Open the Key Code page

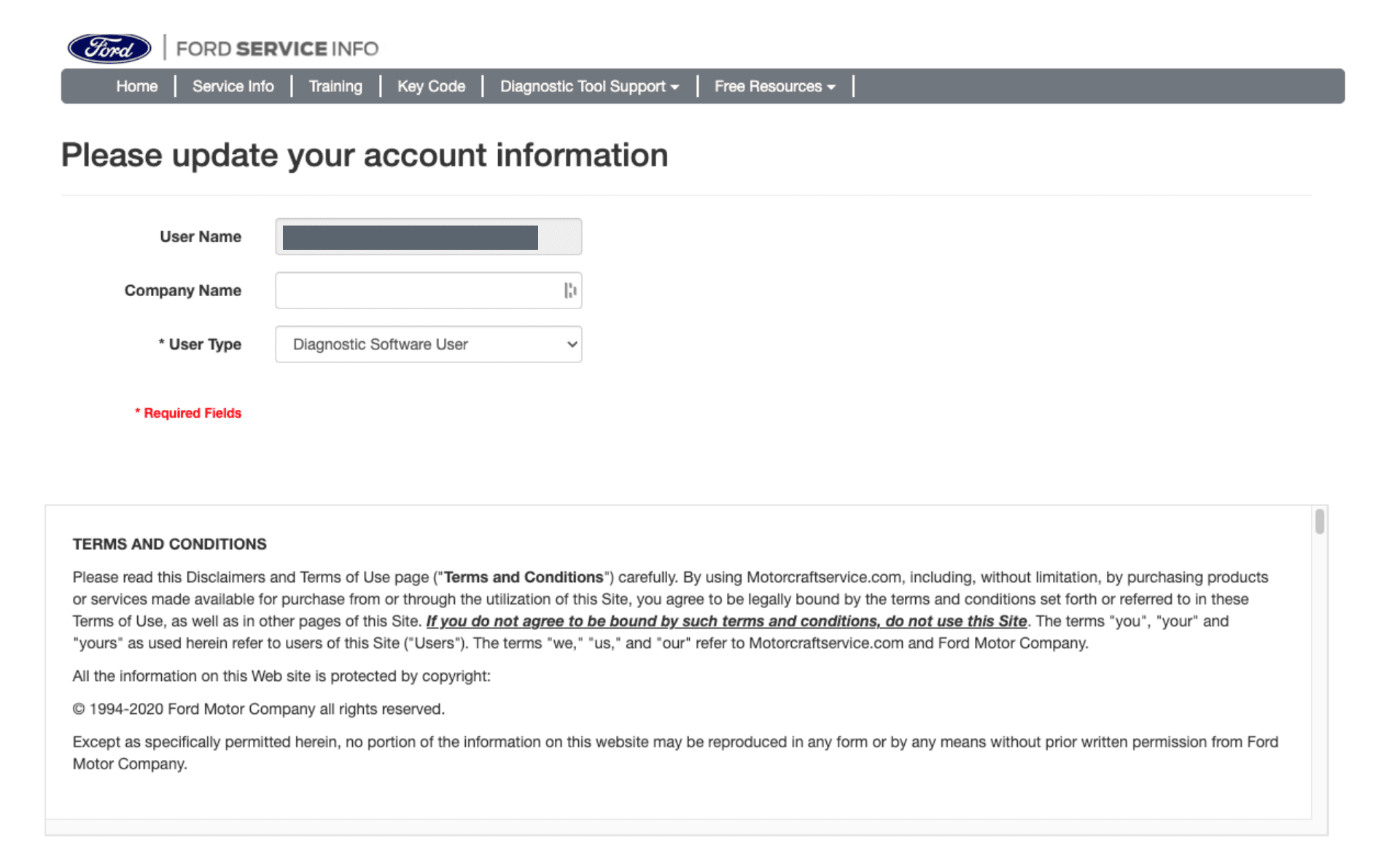point(431,86)
